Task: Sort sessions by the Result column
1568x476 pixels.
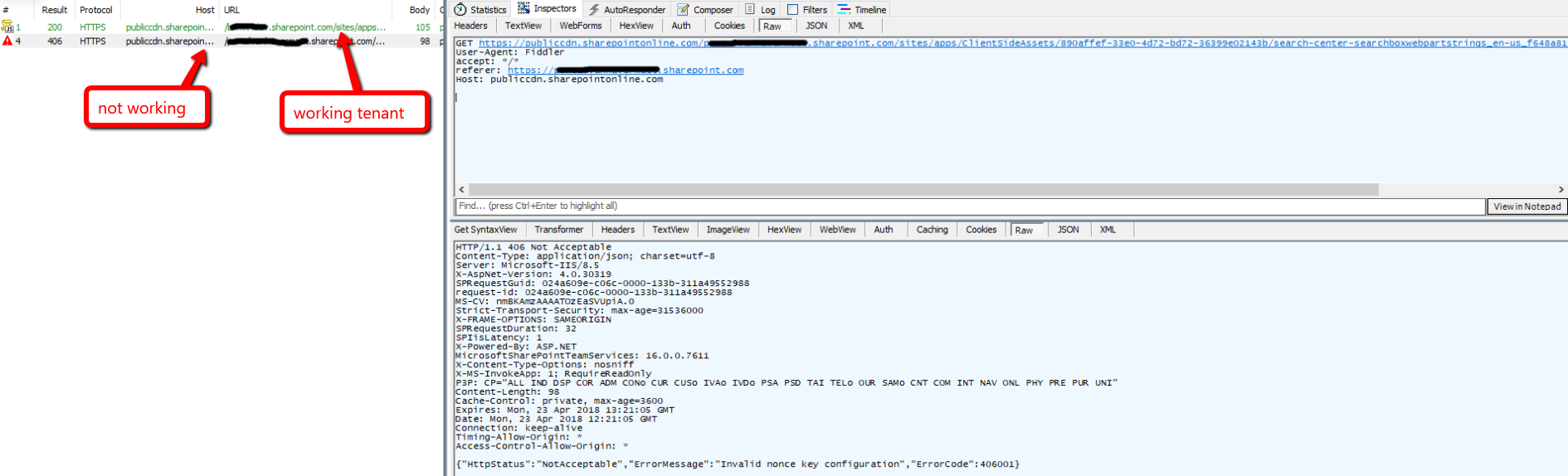Action: pyautogui.click(x=55, y=10)
